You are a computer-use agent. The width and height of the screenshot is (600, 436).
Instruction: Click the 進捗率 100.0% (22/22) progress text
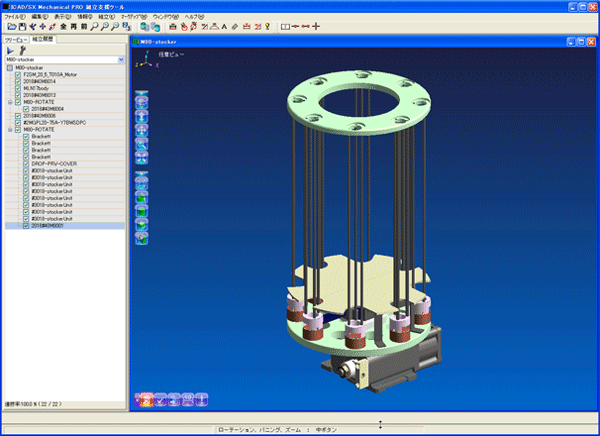tap(33, 404)
